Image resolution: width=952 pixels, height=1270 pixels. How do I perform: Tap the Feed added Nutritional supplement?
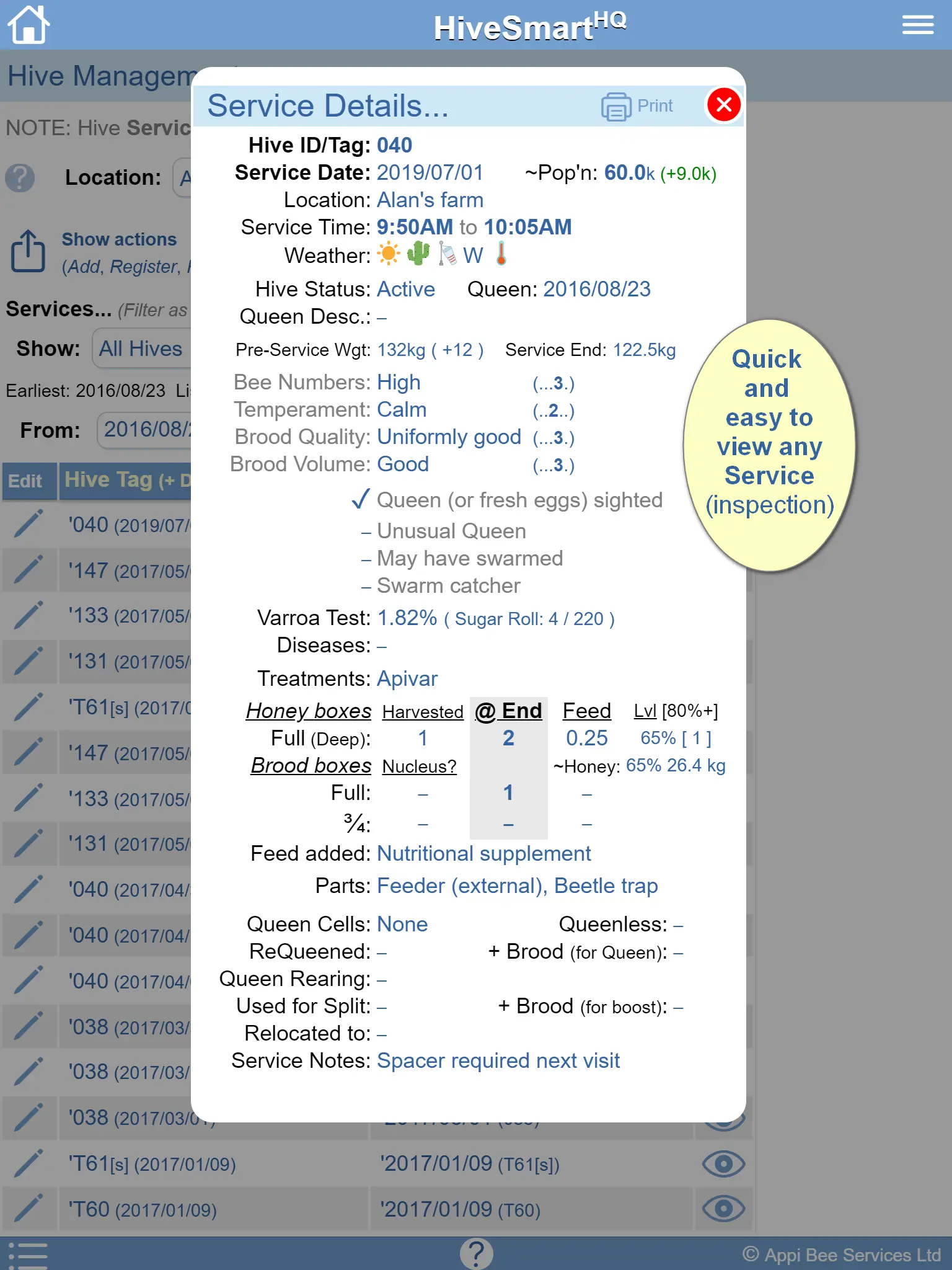tap(484, 853)
